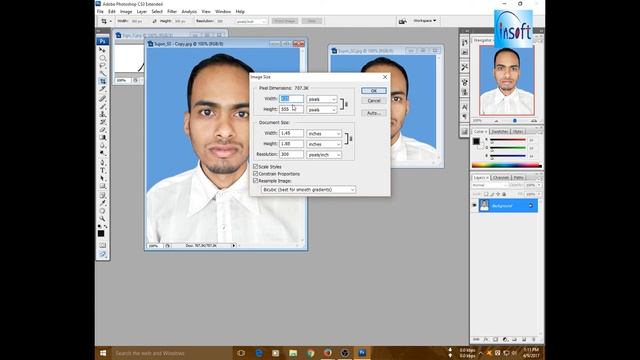640x360 pixels.
Task: Open Workspace dropdown in options bar
Action: [x=424, y=20]
